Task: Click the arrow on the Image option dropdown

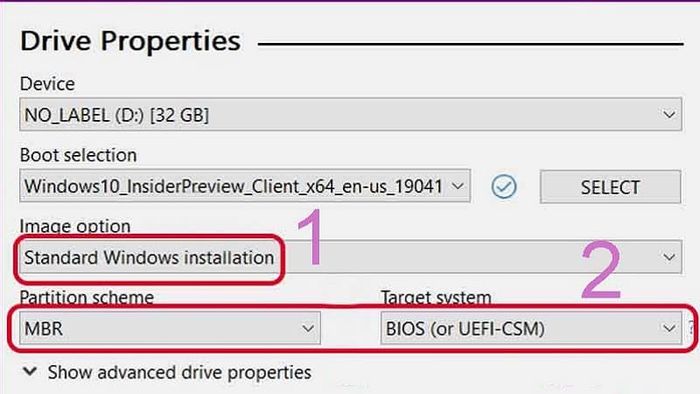Action: pyautogui.click(x=669, y=257)
